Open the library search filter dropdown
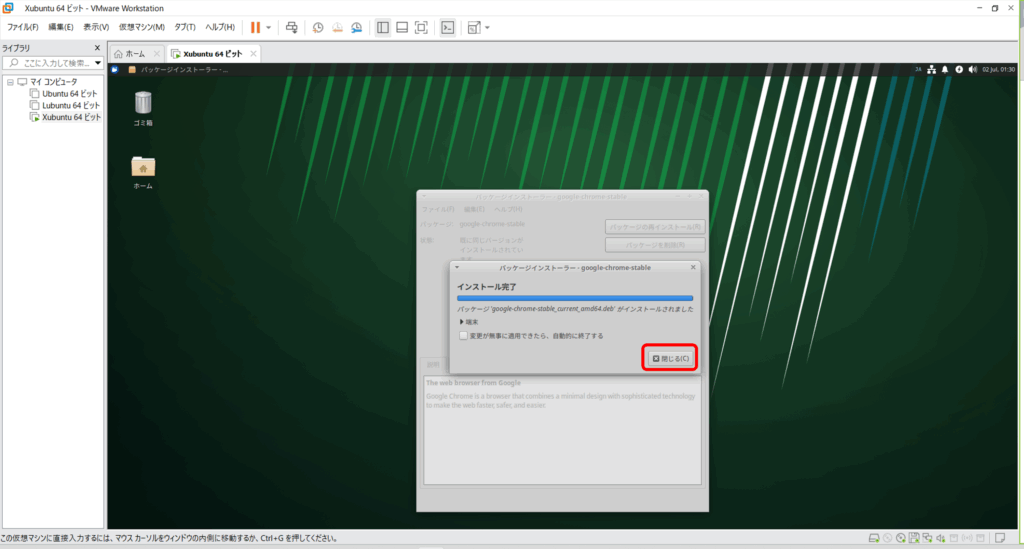This screenshot has height=549, width=1024. [x=97, y=63]
